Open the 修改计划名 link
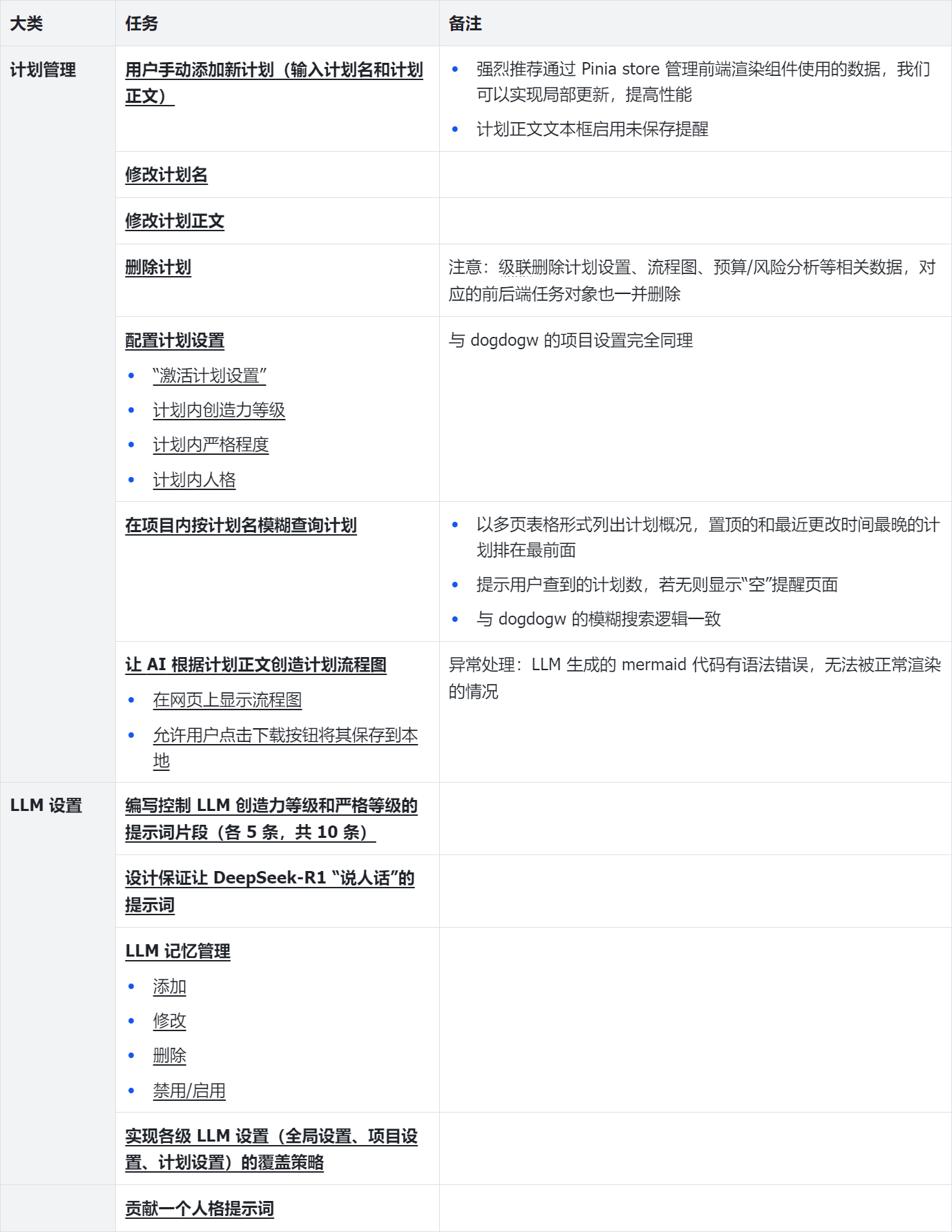The height and width of the screenshot is (1232, 952). click(166, 175)
